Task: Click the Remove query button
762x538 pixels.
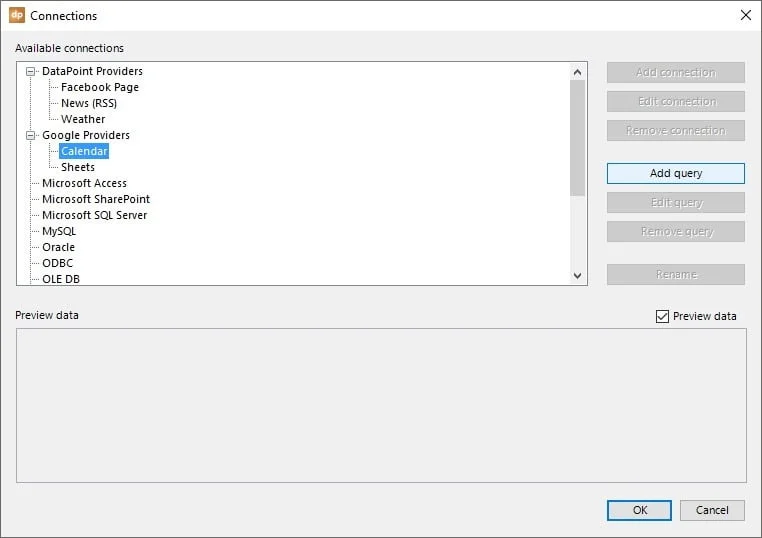Action: click(675, 232)
